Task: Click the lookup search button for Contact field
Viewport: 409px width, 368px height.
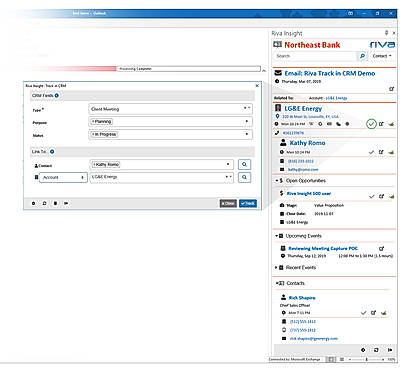Action: point(244,164)
